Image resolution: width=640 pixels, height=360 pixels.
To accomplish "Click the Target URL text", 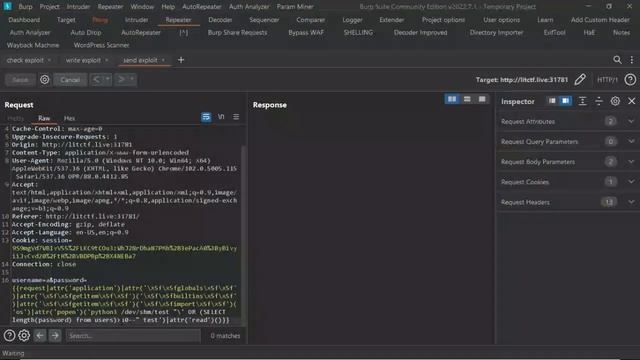I will coord(522,80).
